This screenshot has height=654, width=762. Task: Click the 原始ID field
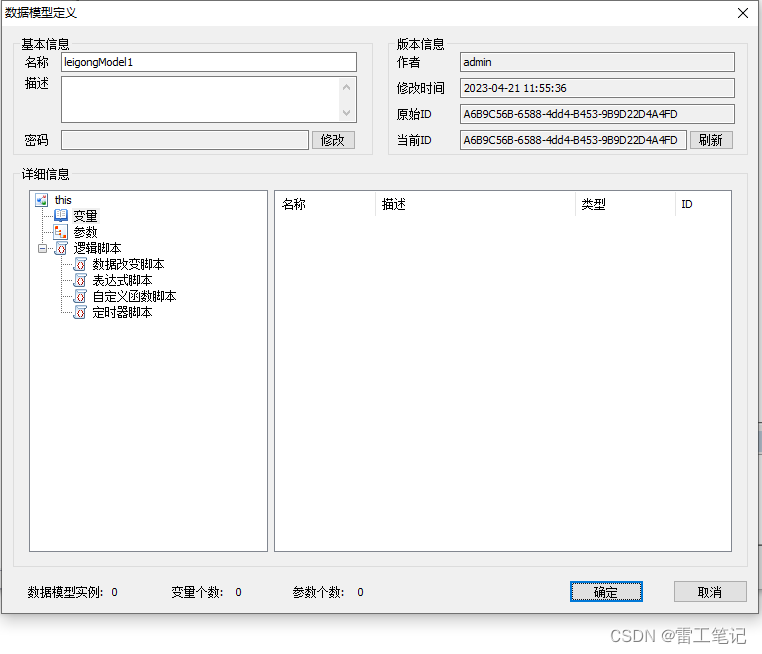coord(597,114)
